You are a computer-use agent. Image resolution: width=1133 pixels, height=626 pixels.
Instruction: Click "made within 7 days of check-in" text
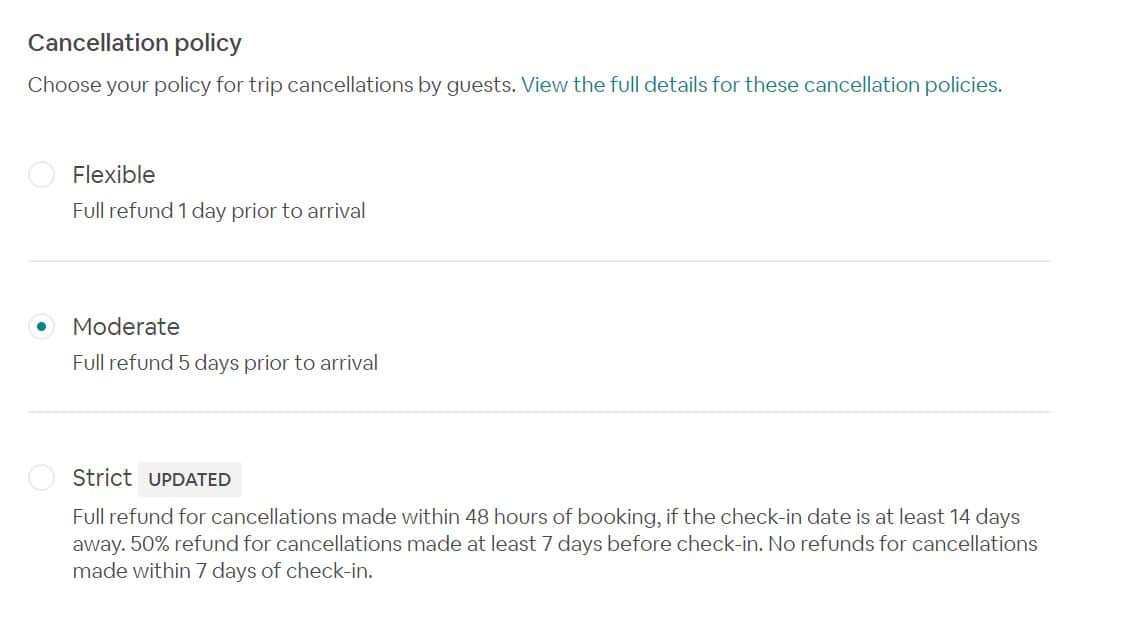click(x=222, y=572)
